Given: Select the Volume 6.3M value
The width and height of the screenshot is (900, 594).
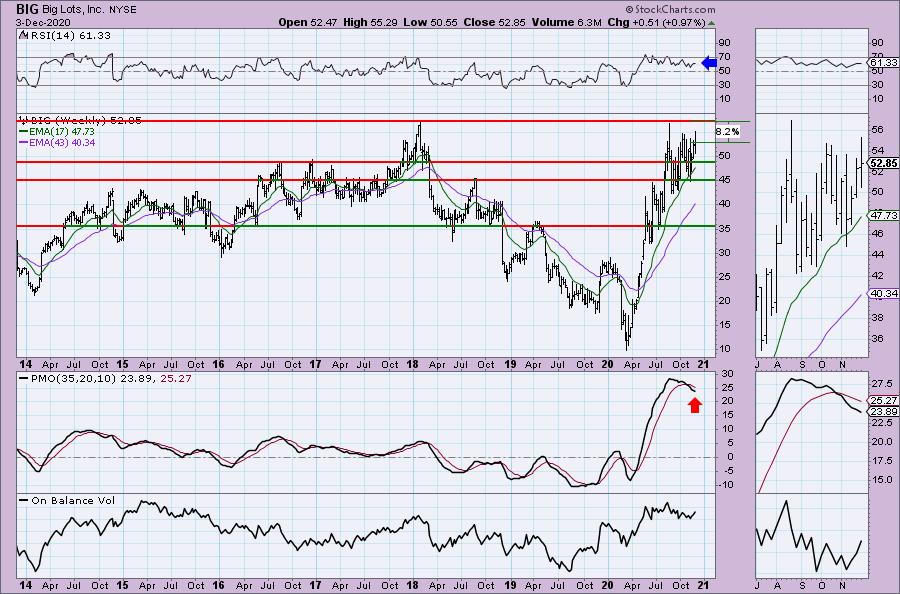Looking at the screenshot, I should [x=567, y=22].
